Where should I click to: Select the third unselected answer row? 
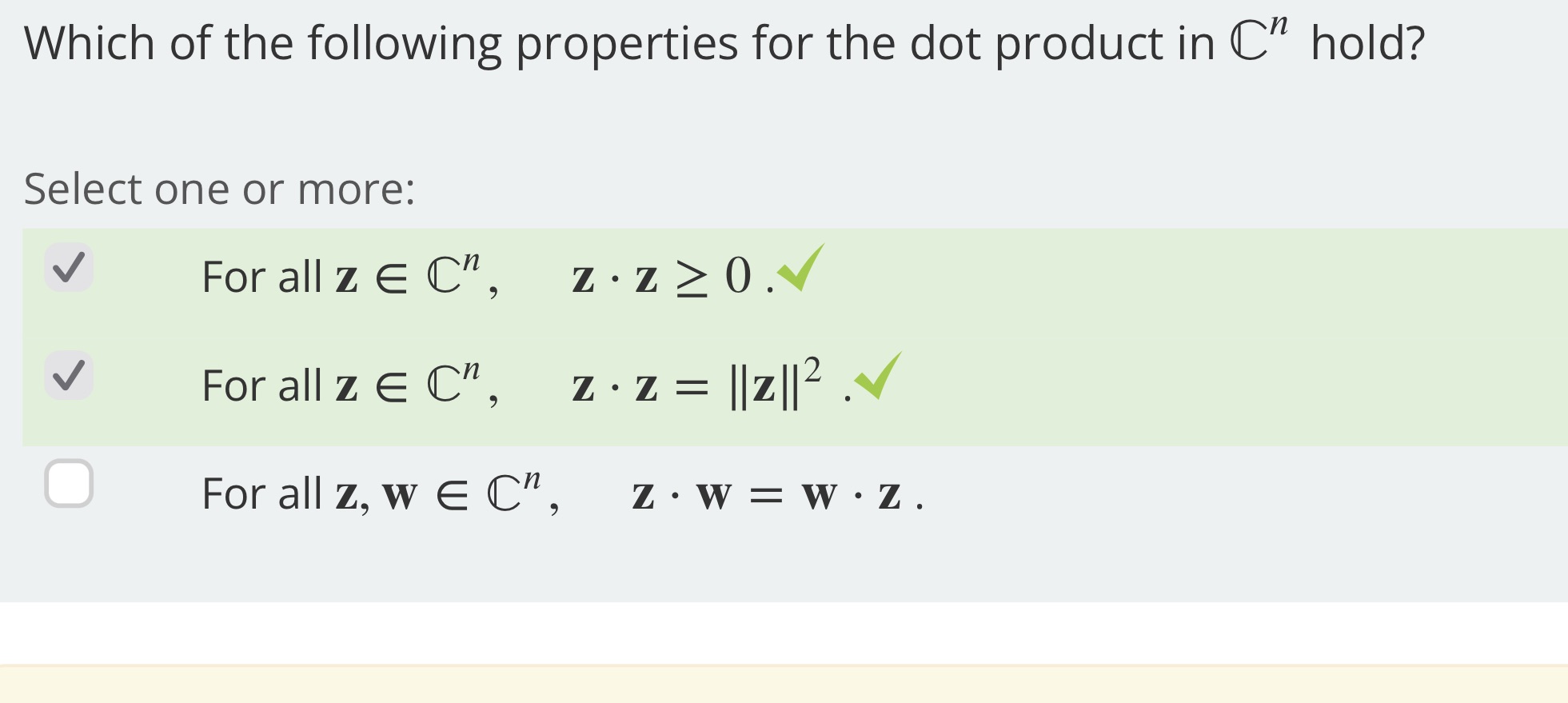pos(480,496)
